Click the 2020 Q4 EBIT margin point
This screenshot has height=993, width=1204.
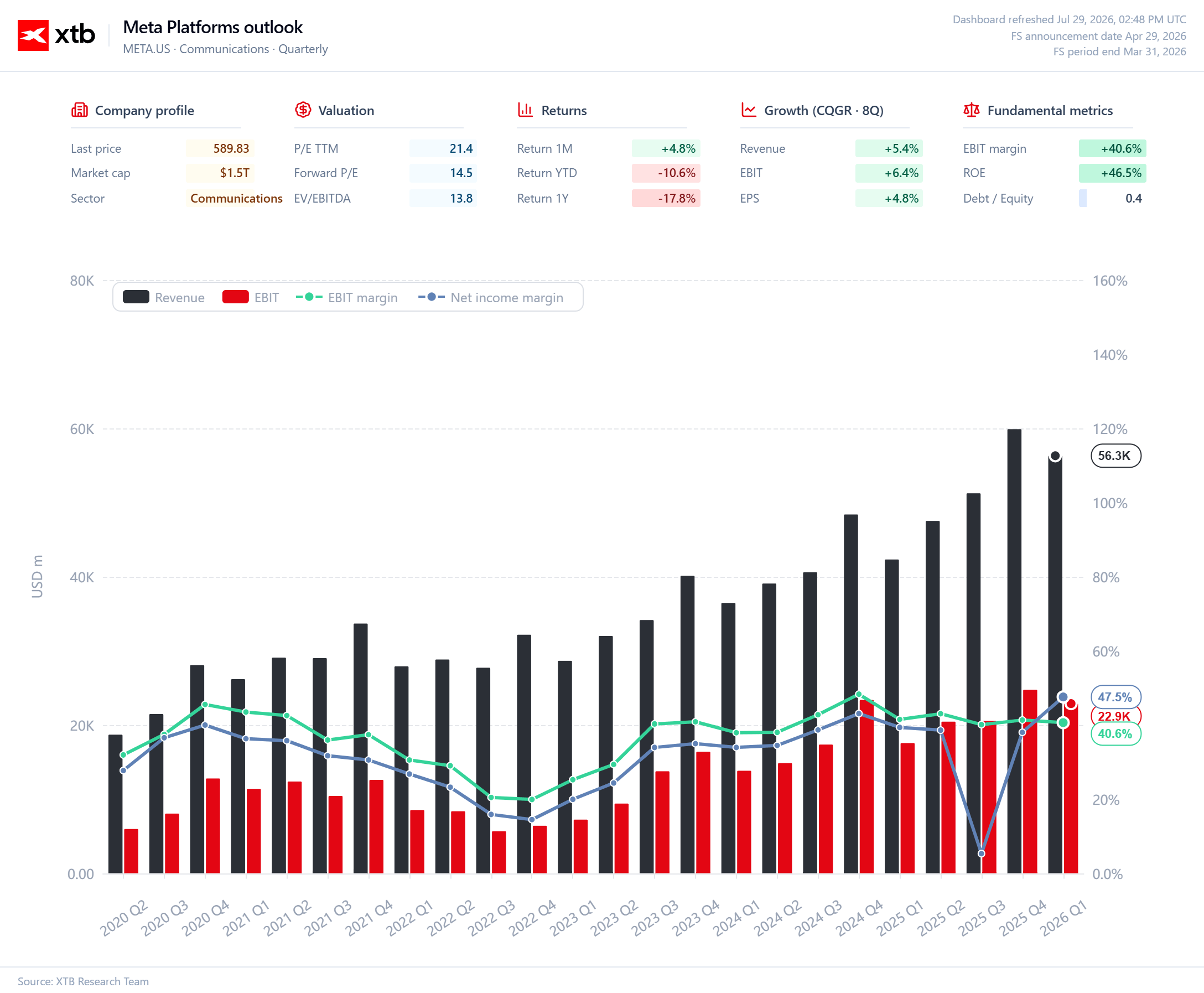[205, 705]
